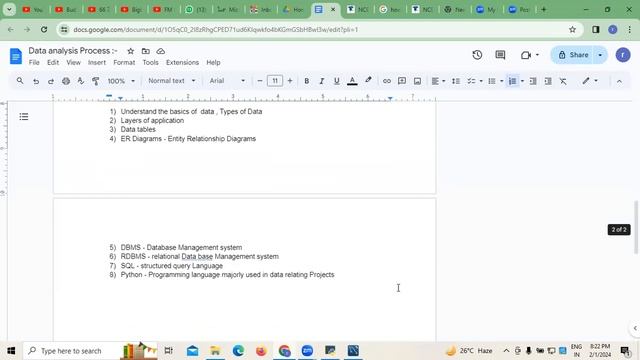Star the Data analysis Process document

pos(131,51)
